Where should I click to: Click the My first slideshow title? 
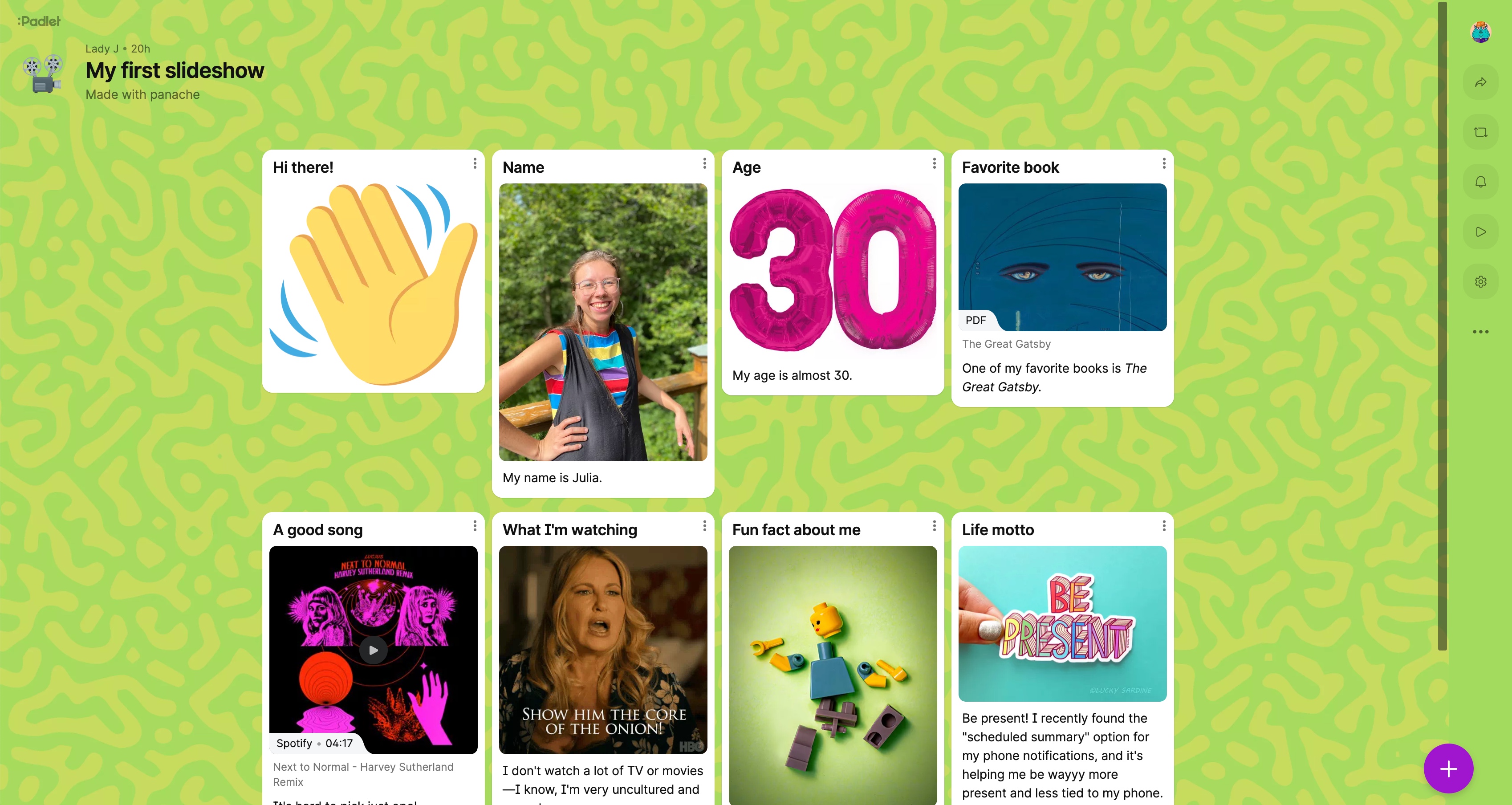pos(175,70)
